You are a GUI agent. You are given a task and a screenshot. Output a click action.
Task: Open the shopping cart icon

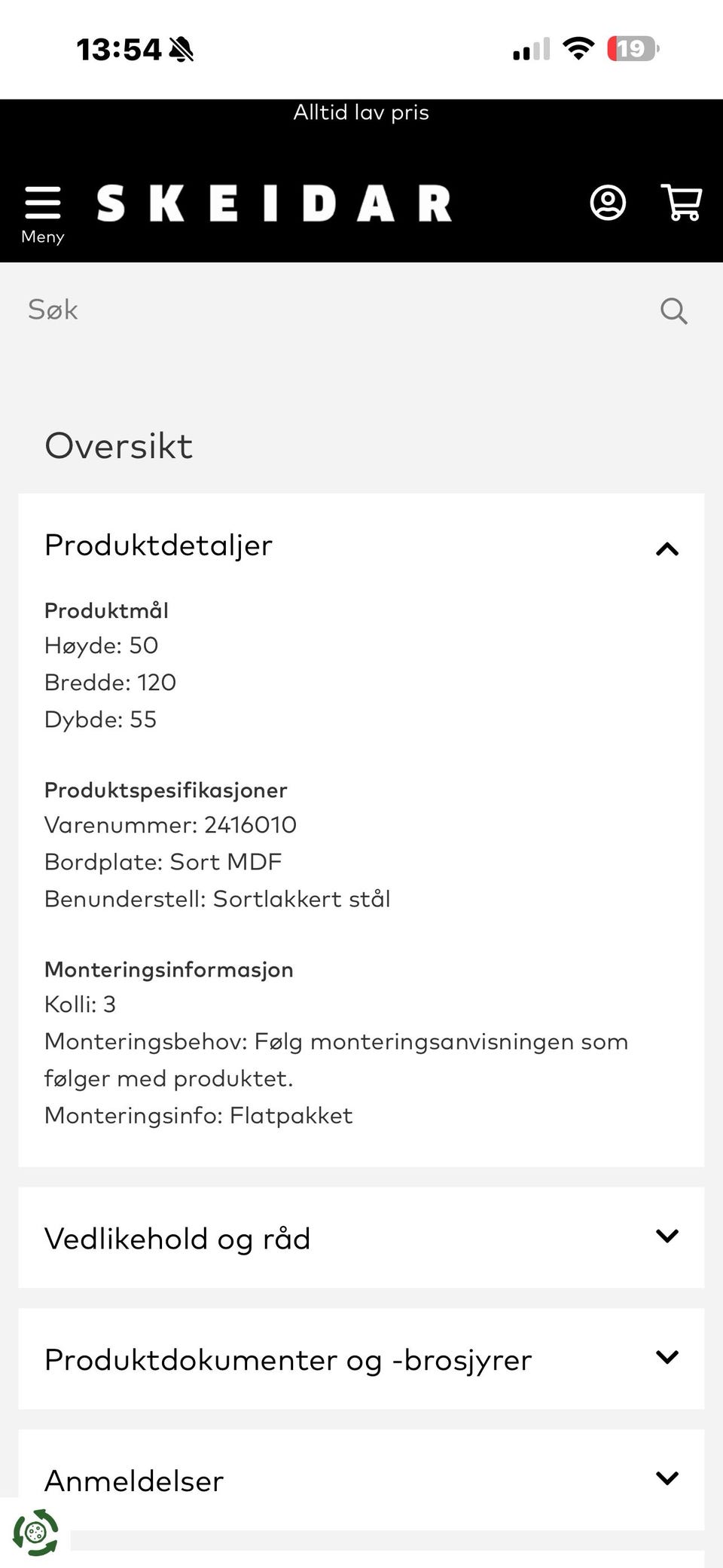681,203
